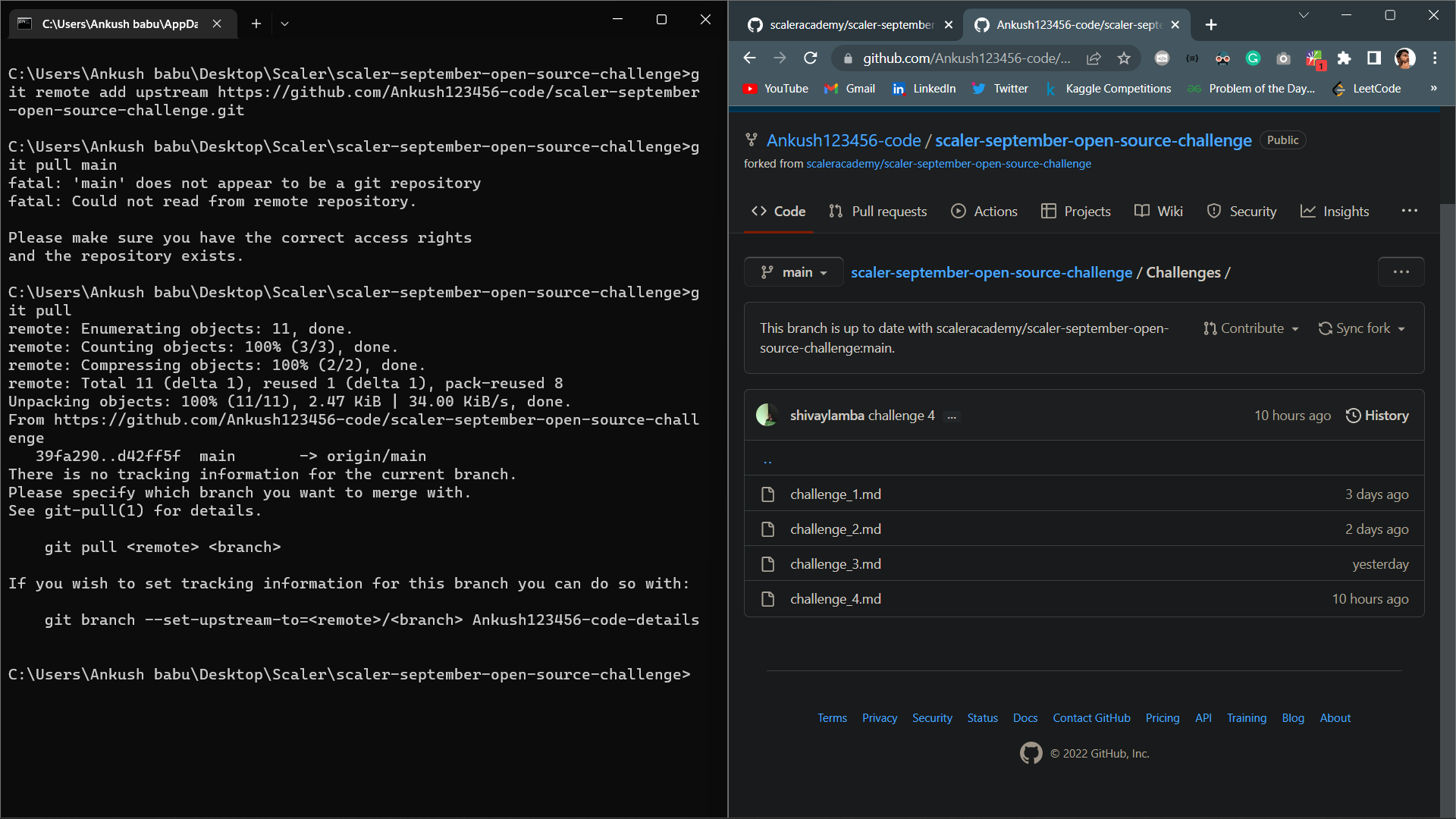
Task: Open the YouTube bookmark
Action: coord(776,89)
